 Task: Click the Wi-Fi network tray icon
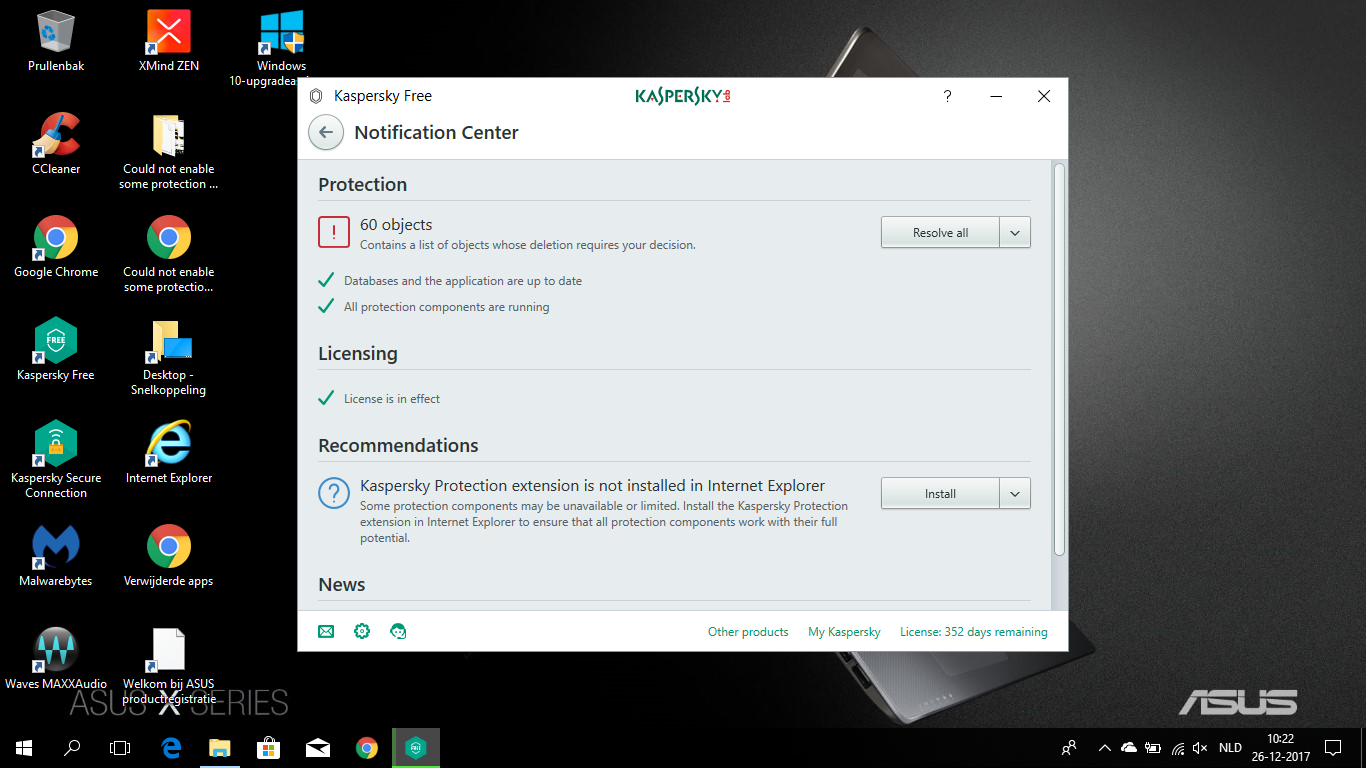click(1177, 747)
